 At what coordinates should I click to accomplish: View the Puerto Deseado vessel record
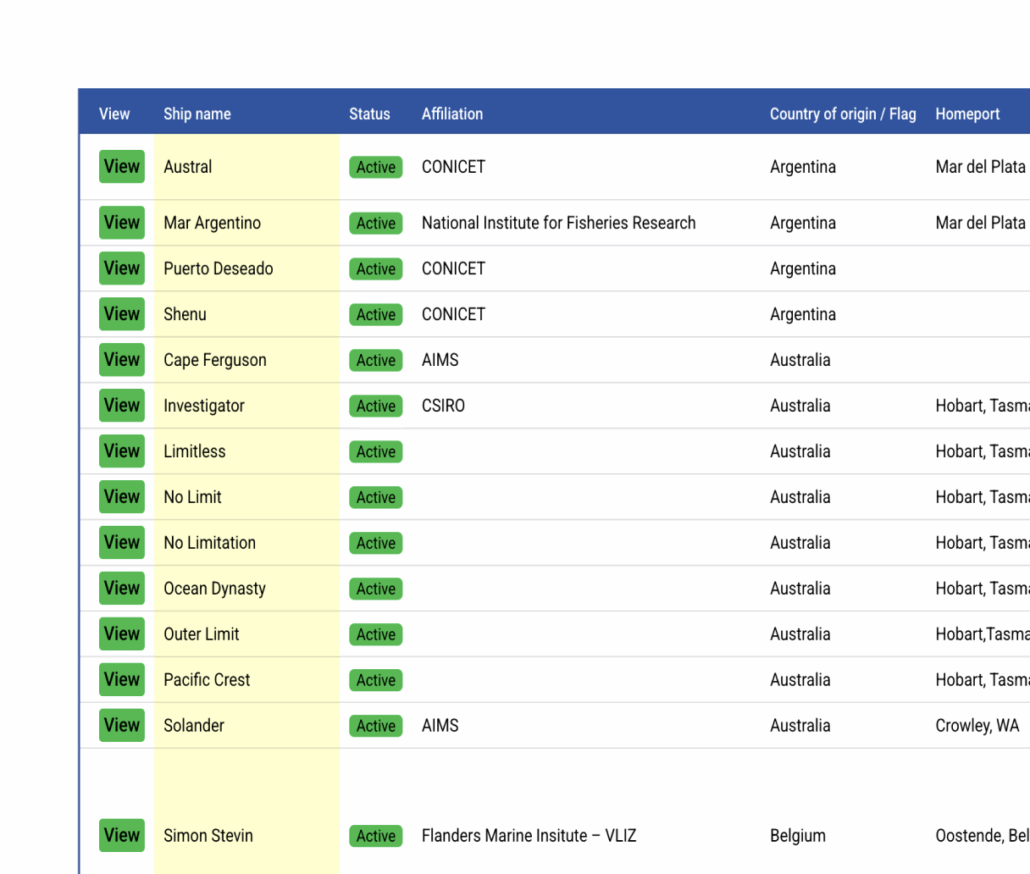(121, 268)
